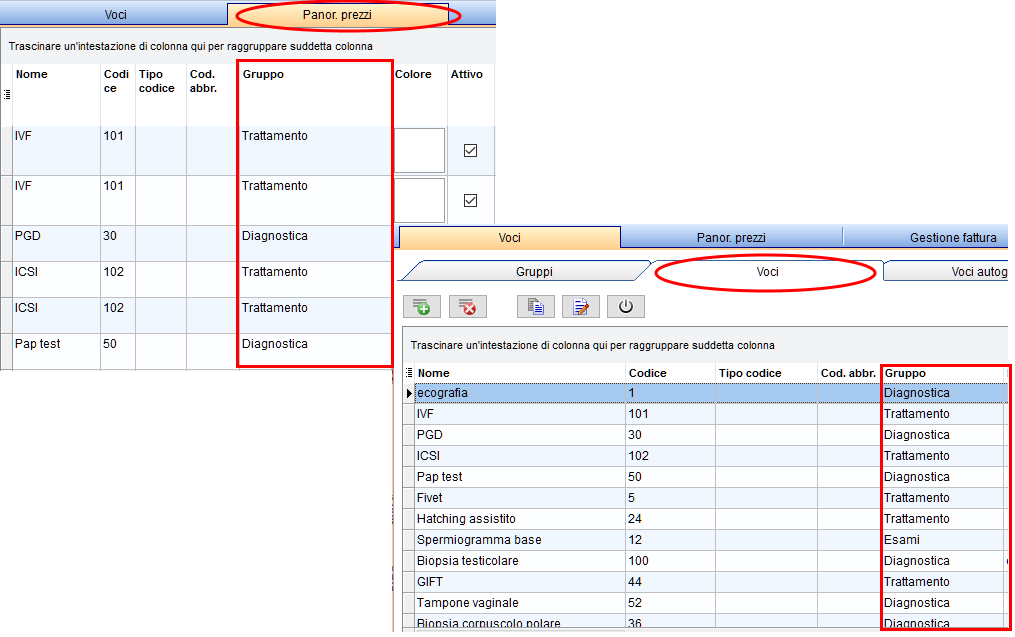
Task: Open the color box in the first IVF row
Action: pos(419,150)
